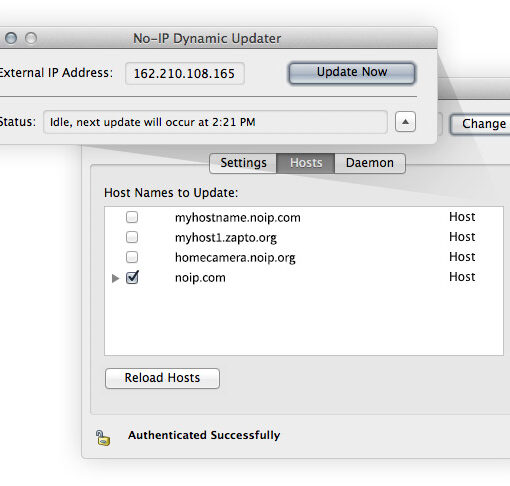The height and width of the screenshot is (486, 510).
Task: Collapse details with the up-triangle button
Action: (405, 122)
